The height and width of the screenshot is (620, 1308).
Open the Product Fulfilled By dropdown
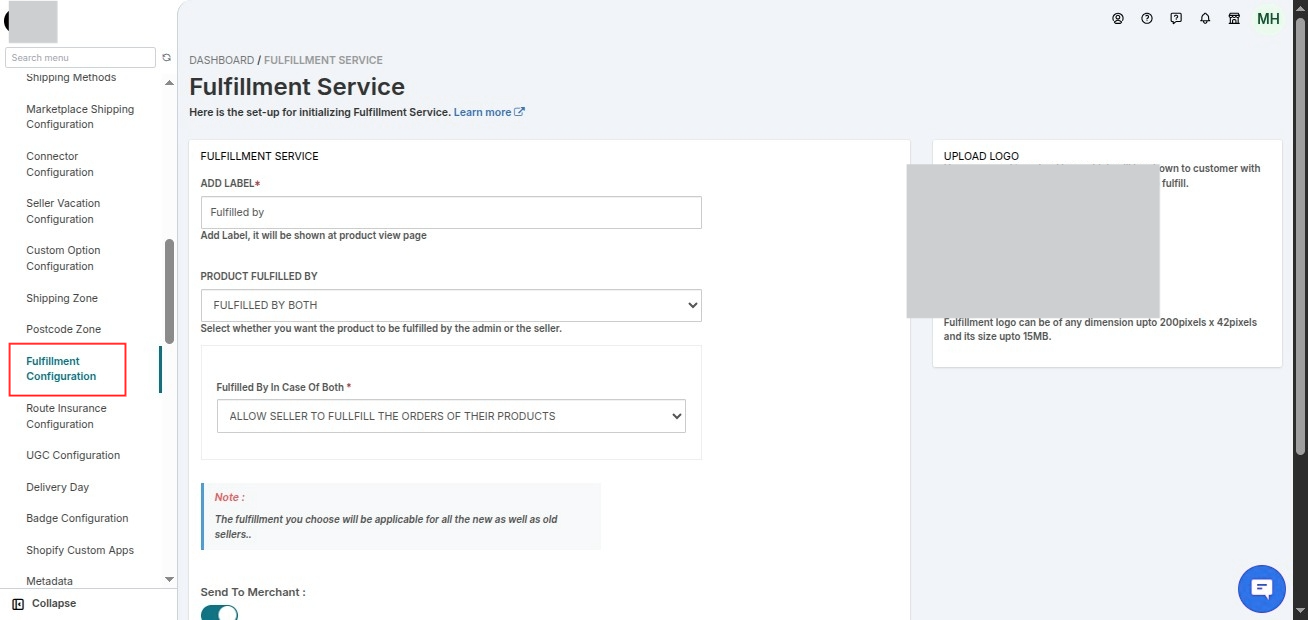(451, 305)
